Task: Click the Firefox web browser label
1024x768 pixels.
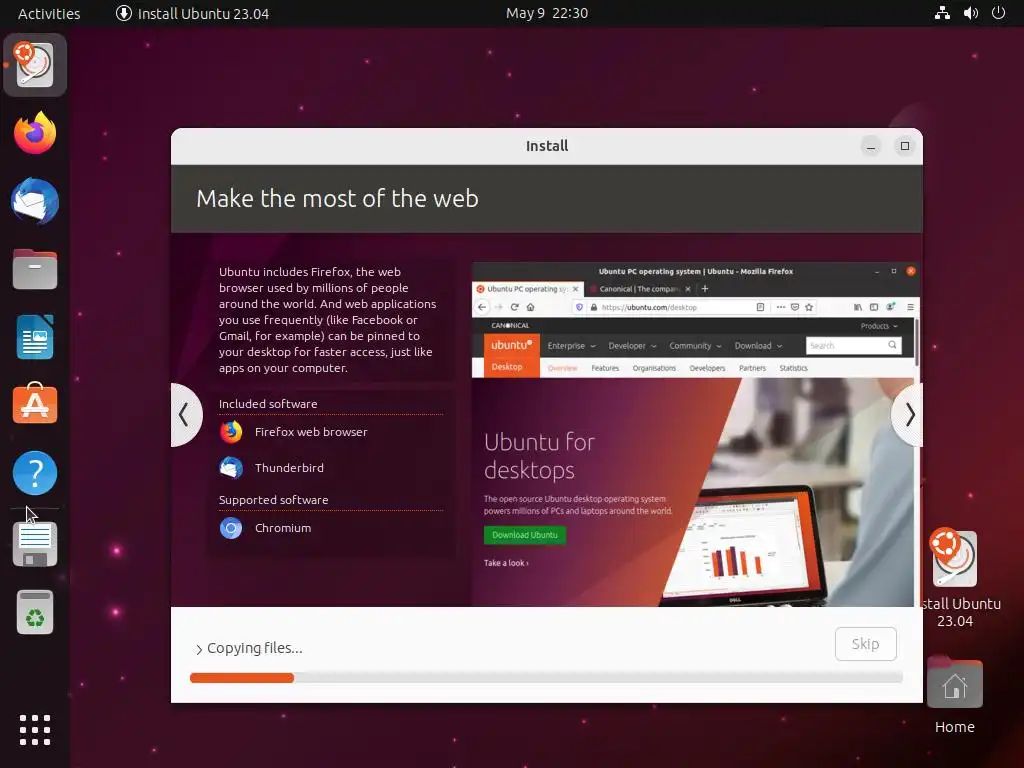Action: click(311, 432)
